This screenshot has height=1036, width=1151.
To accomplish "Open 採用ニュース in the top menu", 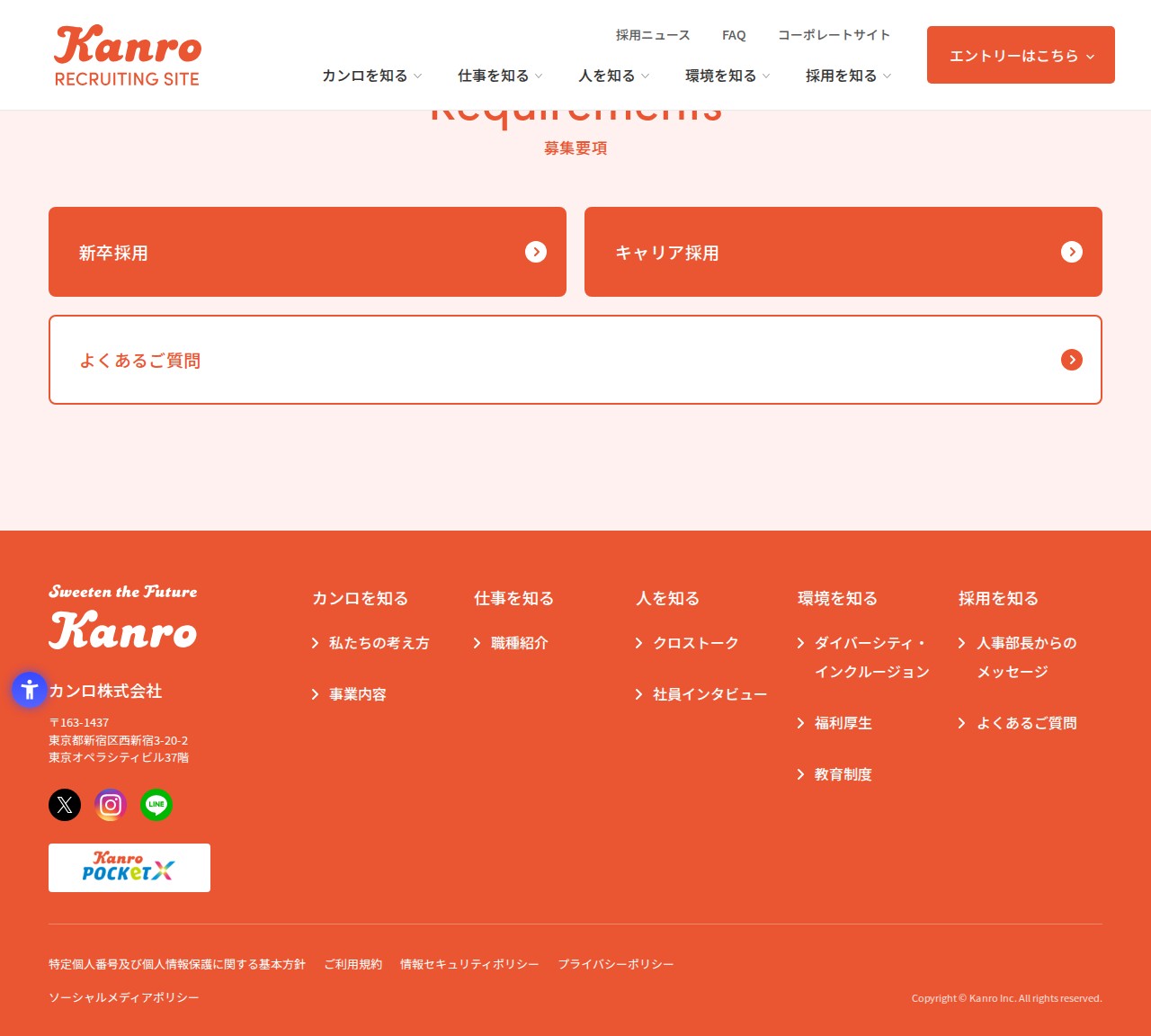I will 653,35.
